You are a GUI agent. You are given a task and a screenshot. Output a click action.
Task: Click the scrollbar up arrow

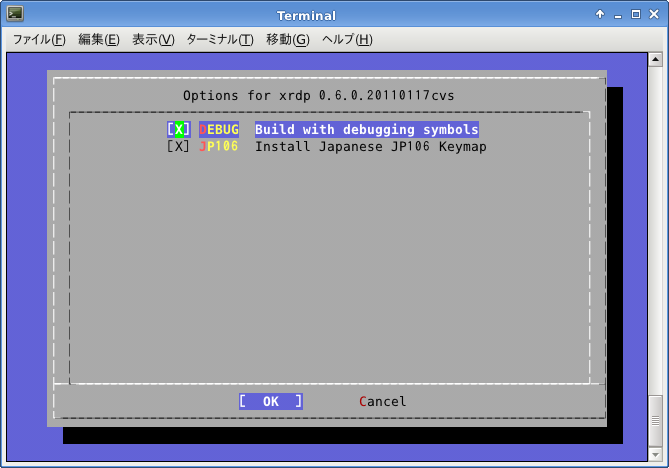click(655, 59)
